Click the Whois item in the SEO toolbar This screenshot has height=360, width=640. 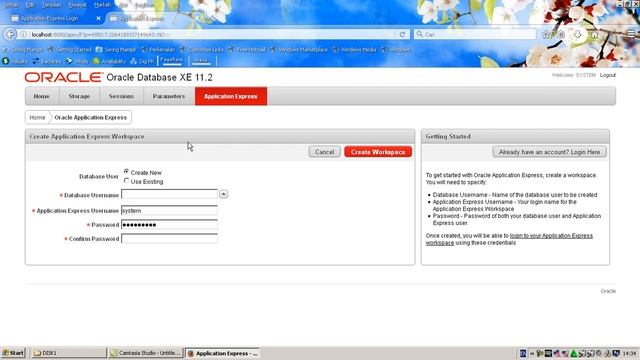(77, 61)
